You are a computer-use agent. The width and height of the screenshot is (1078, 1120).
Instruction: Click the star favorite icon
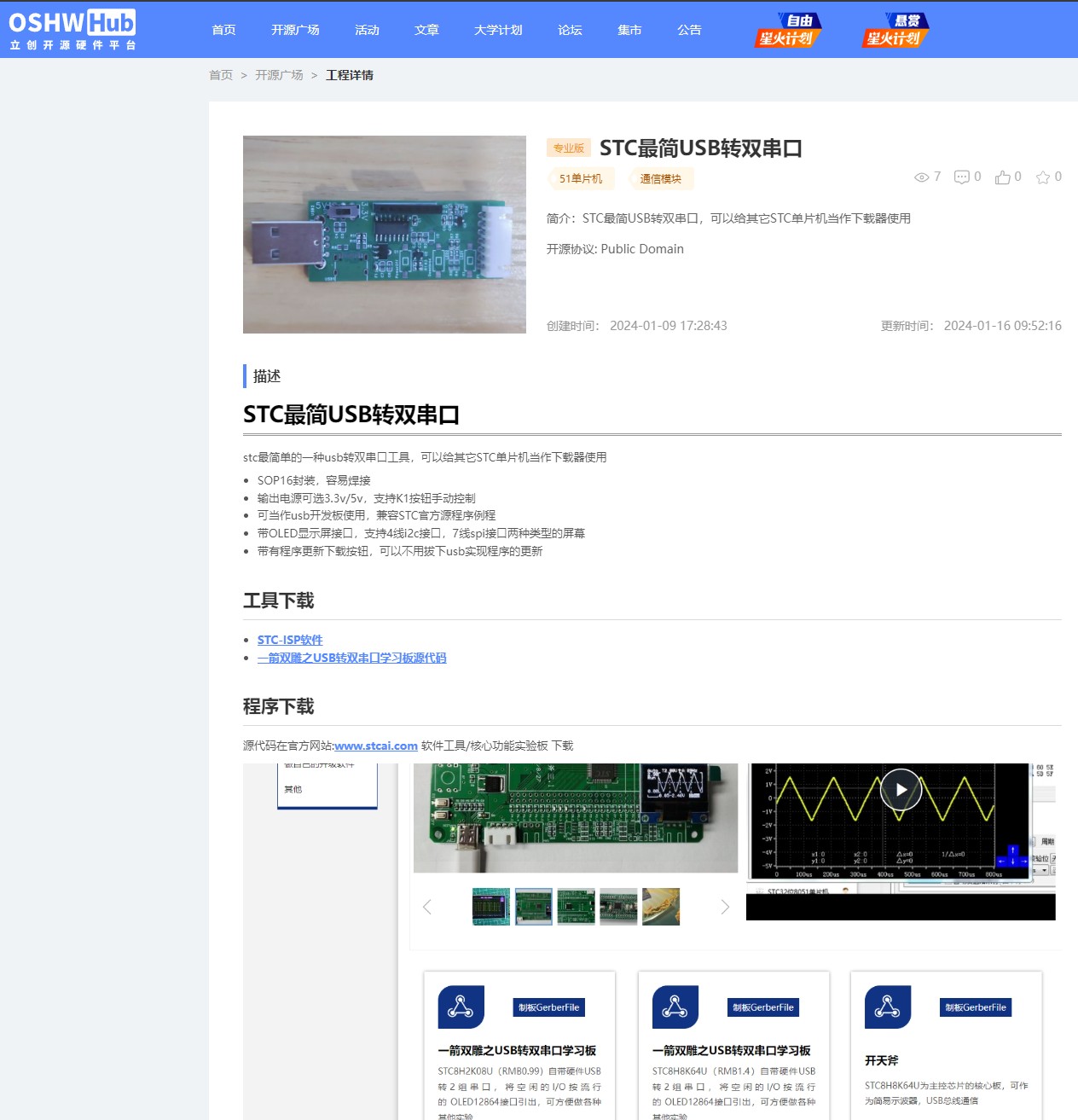pyautogui.click(x=1043, y=177)
